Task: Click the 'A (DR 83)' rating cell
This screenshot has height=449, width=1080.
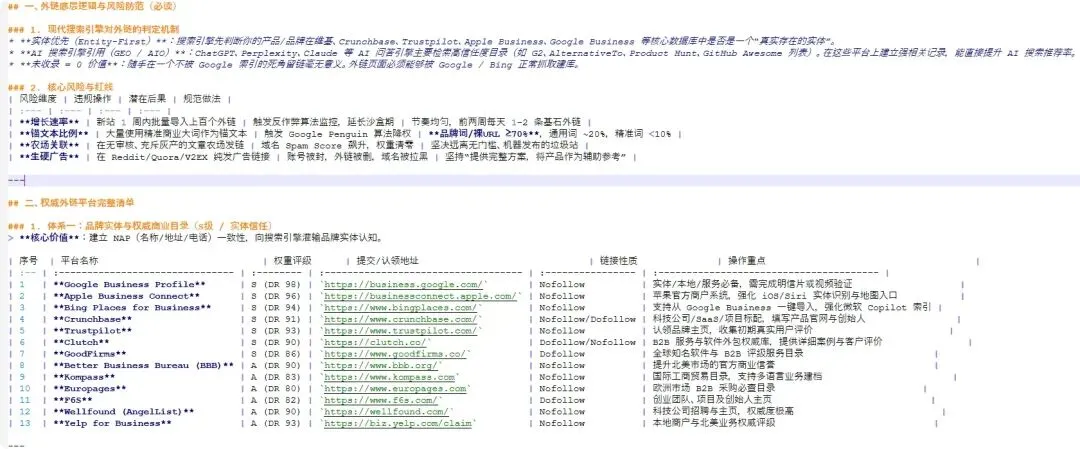Action: click(276, 377)
